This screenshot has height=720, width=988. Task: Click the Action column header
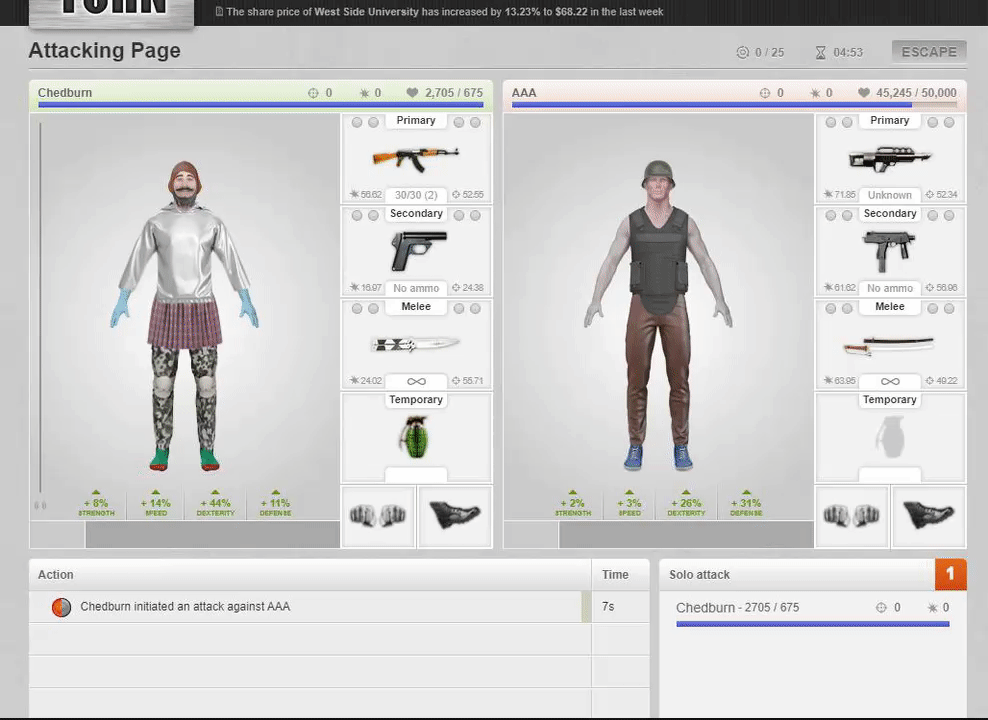56,575
